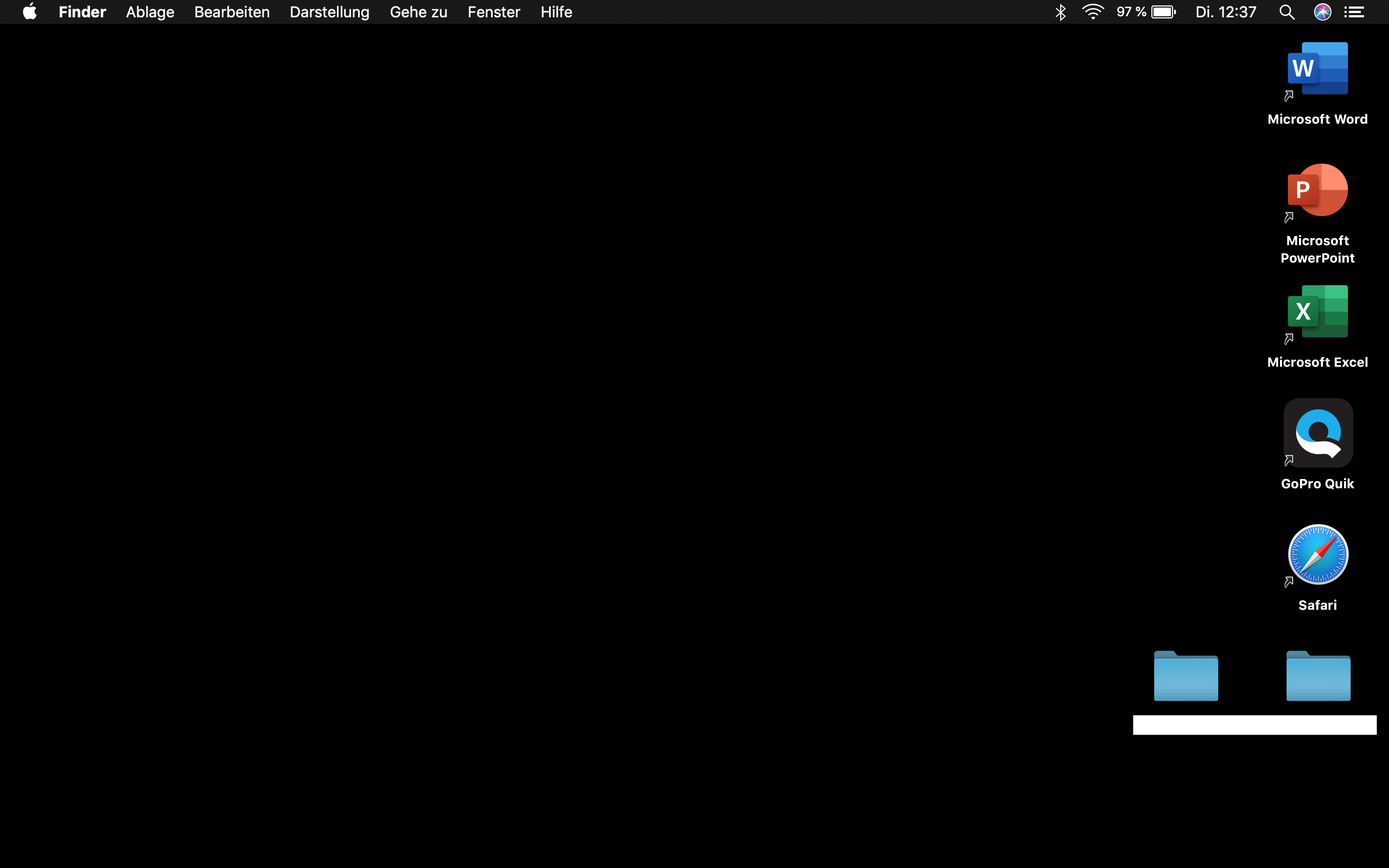Open the Darstellung menu
Screen dimensions: 1389x868
click(x=329, y=12)
